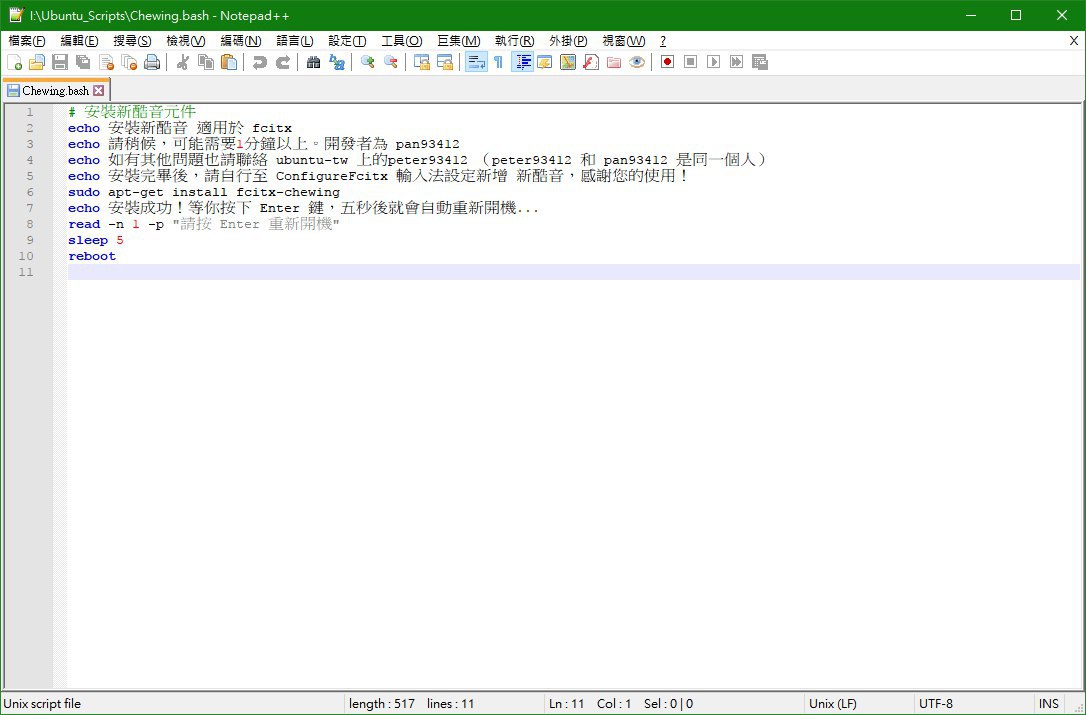Start macro recording with red dot

click(x=667, y=62)
